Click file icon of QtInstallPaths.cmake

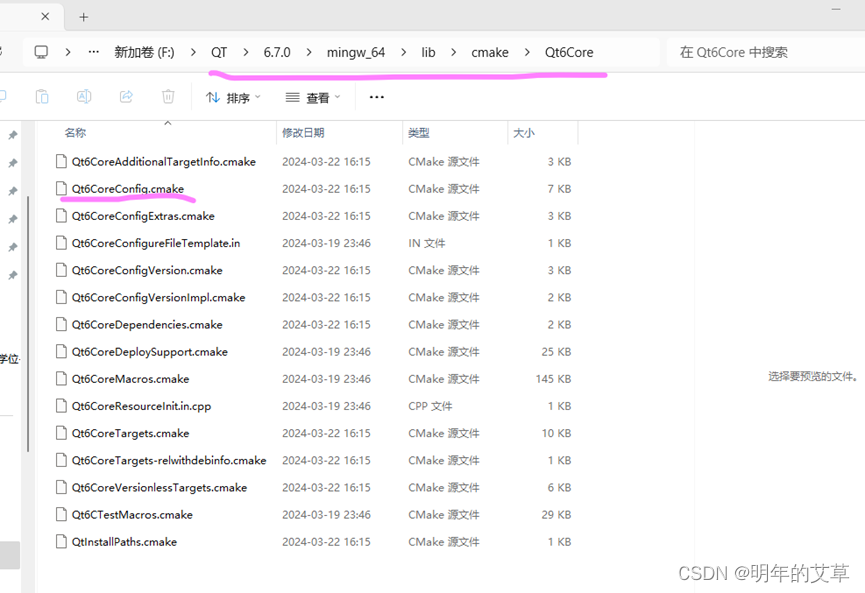pyautogui.click(x=61, y=542)
